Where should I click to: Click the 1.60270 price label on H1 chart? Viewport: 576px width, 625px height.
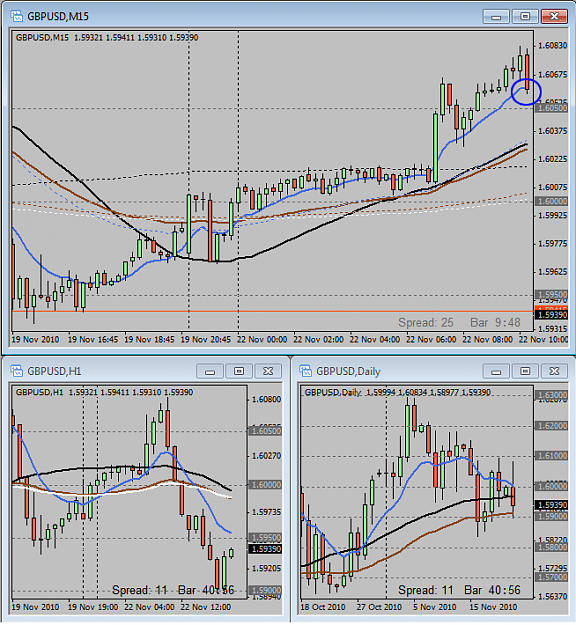266,456
